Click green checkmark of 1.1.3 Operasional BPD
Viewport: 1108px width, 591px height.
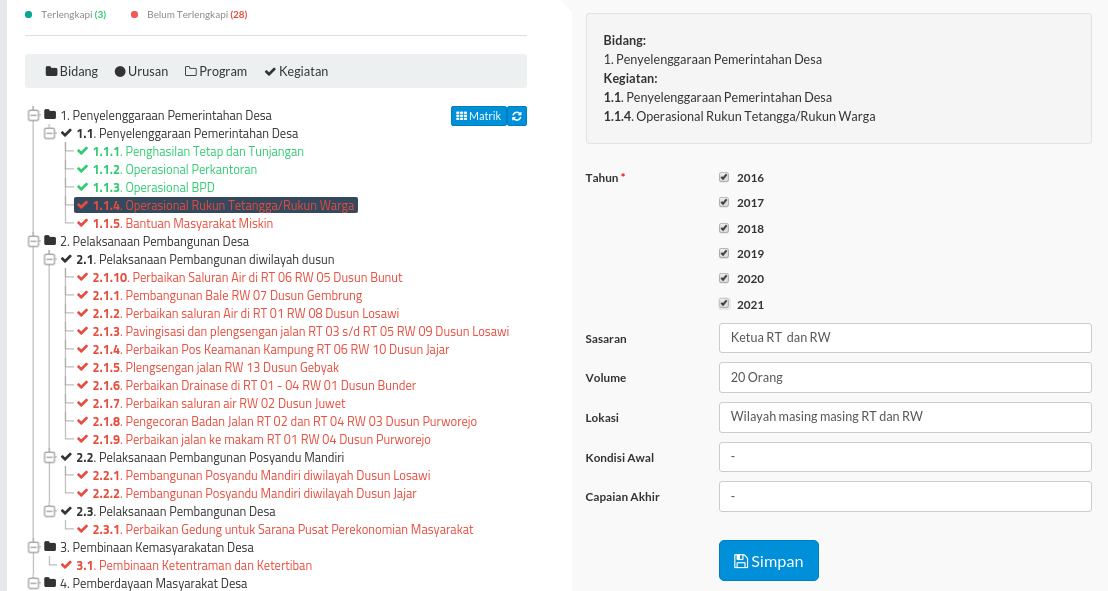pyautogui.click(x=83, y=187)
